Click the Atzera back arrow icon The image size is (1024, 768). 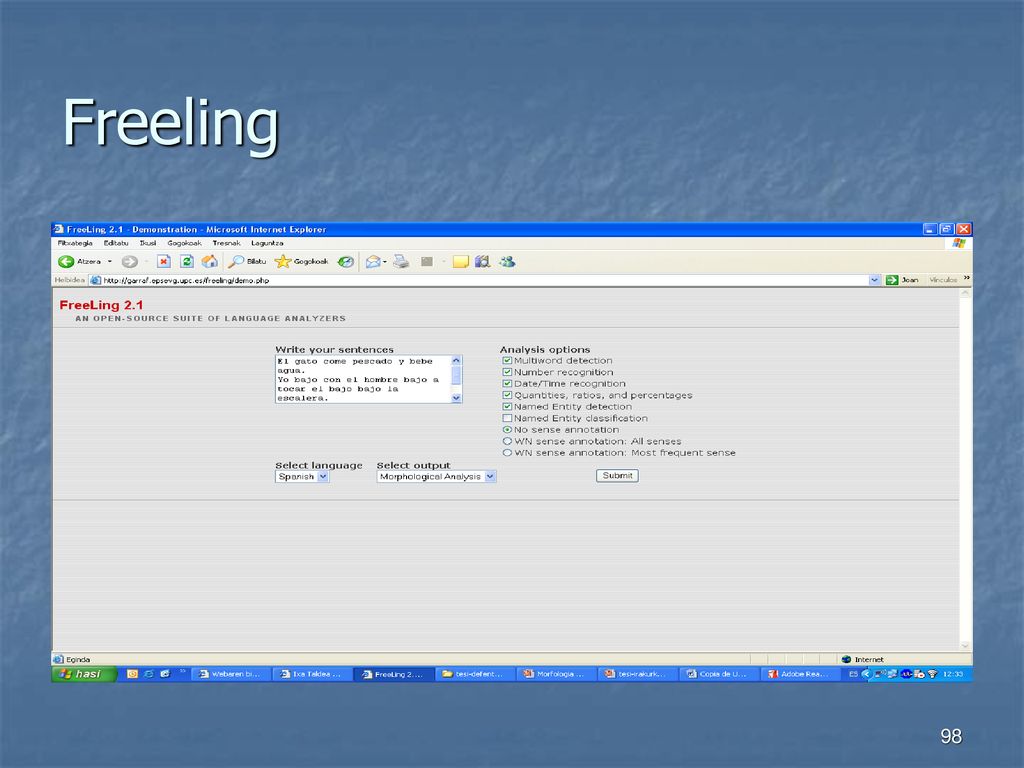[66, 262]
